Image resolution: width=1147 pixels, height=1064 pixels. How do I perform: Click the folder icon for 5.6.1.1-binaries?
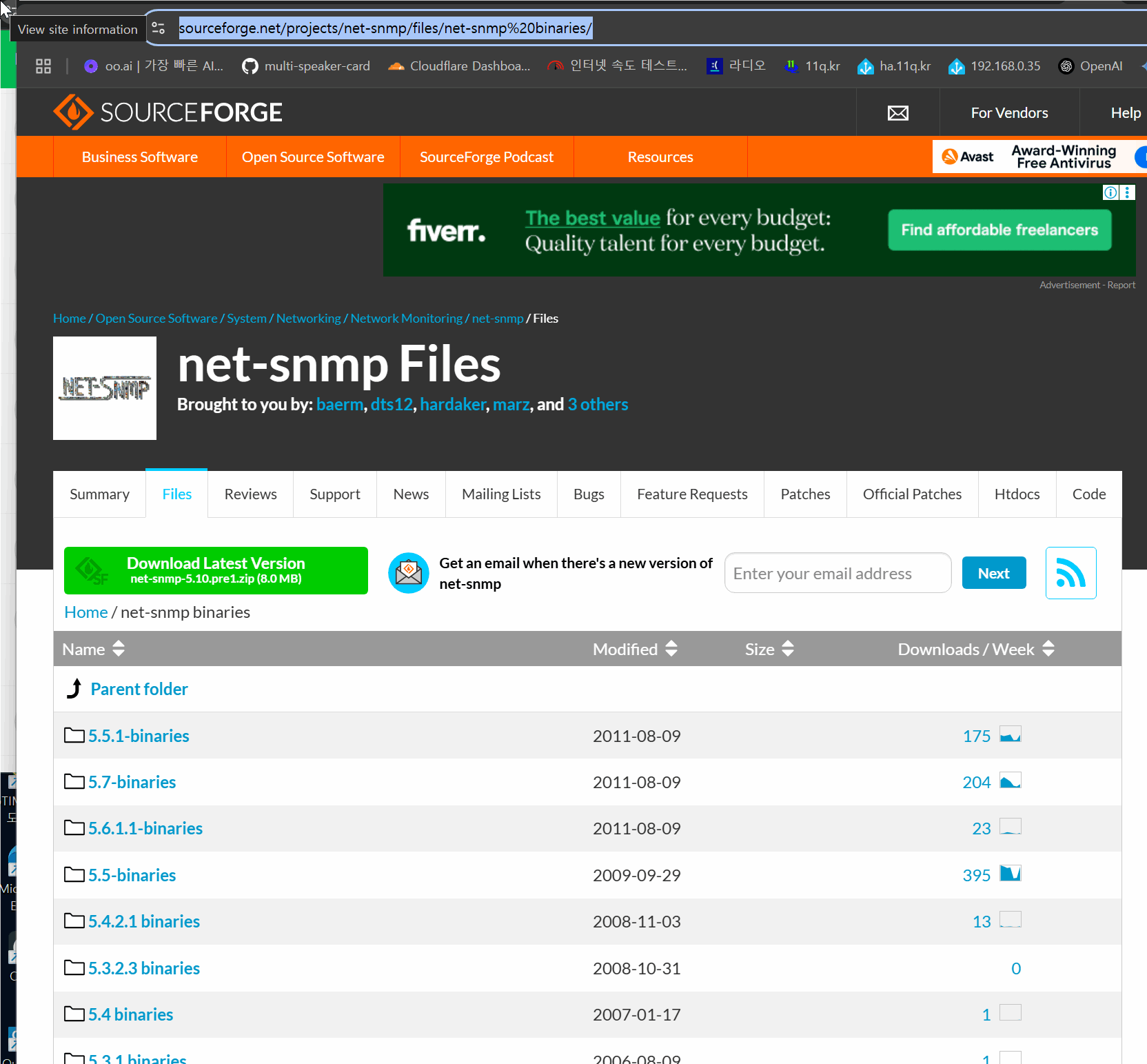(74, 827)
